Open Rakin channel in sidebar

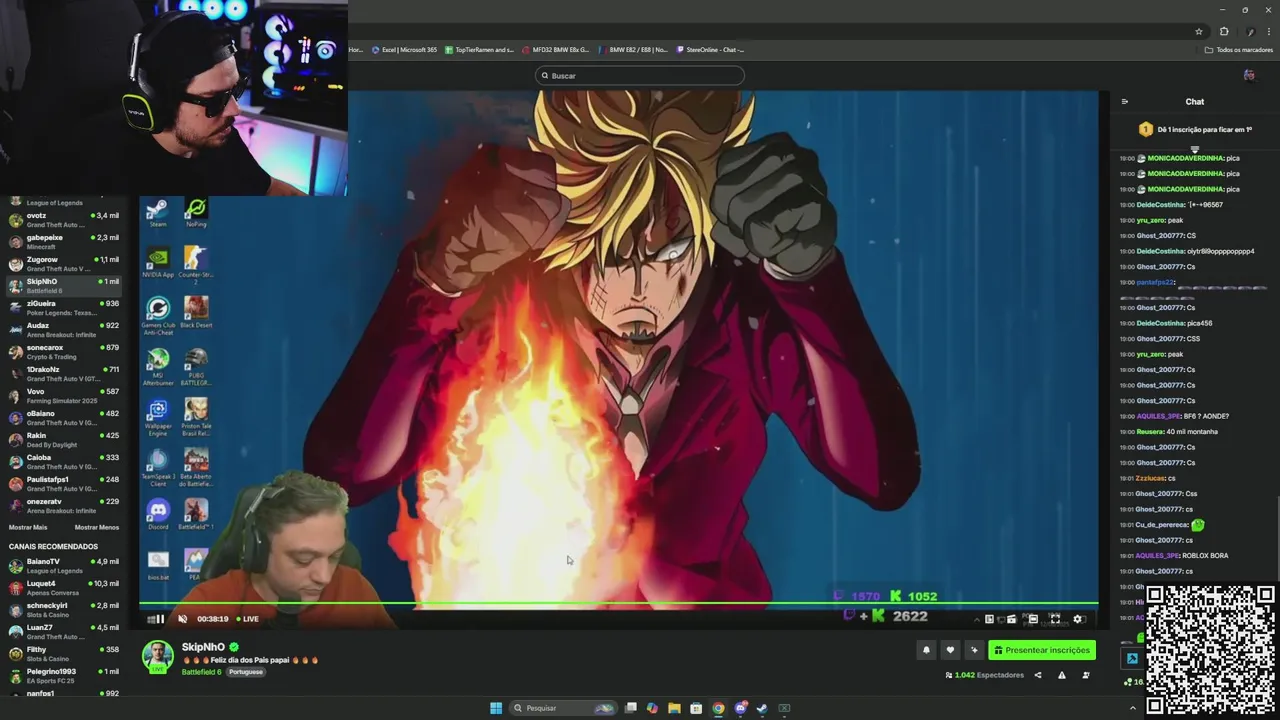pyautogui.click(x=63, y=439)
